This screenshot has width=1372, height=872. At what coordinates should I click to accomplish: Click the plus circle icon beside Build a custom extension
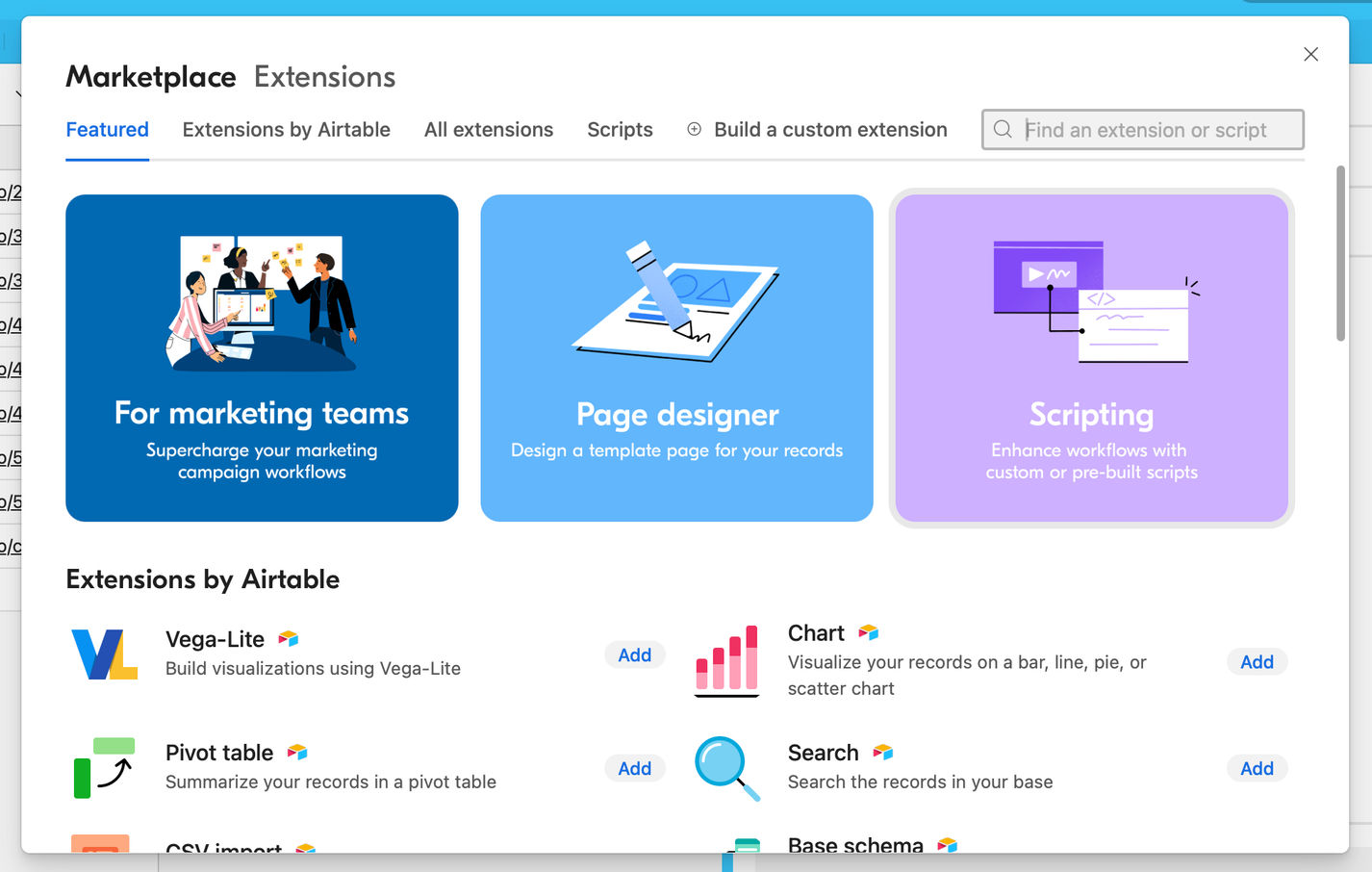pyautogui.click(x=694, y=129)
